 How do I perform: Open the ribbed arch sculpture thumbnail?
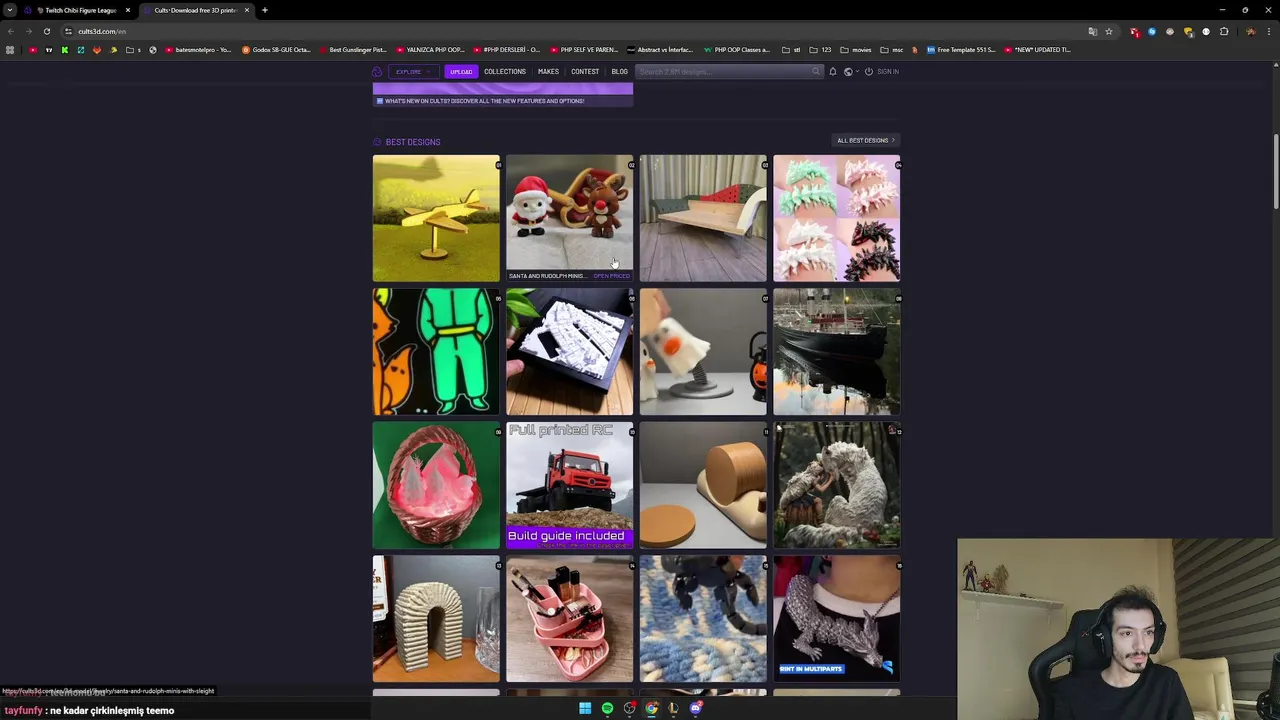[x=436, y=619]
